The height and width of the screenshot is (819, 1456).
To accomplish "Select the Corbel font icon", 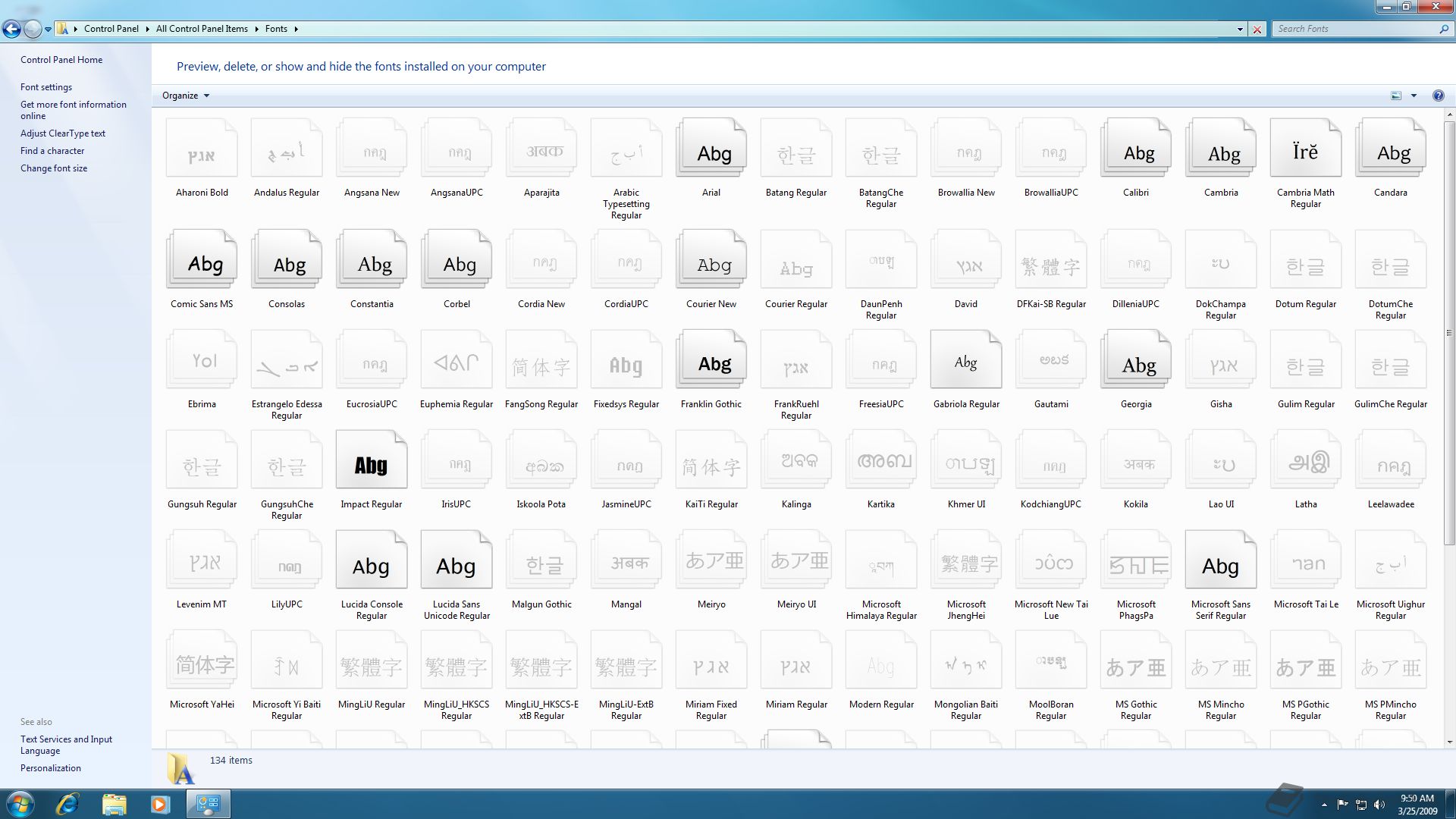I will pos(457,259).
